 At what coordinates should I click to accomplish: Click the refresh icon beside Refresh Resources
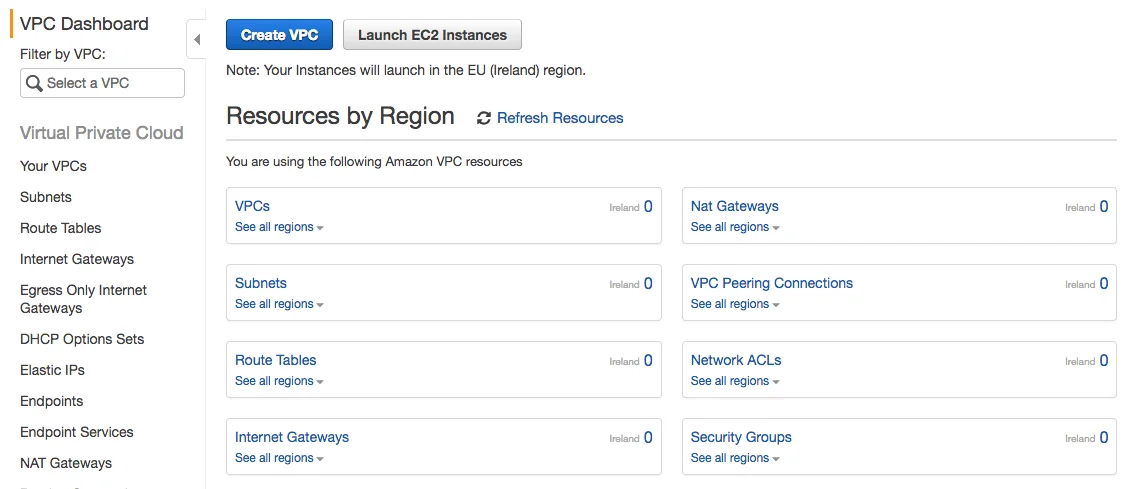point(484,118)
